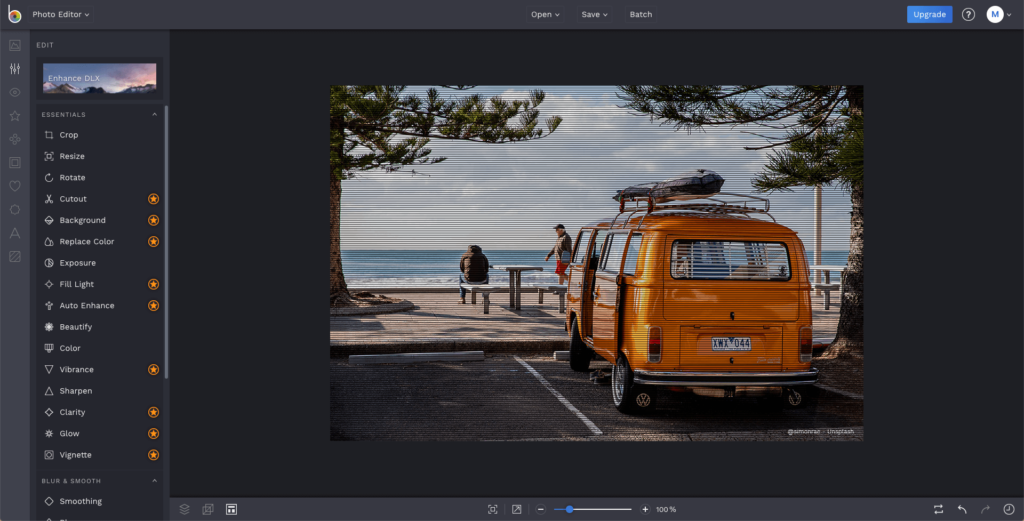Image resolution: width=1024 pixels, height=521 pixels.
Task: Toggle the Layers panel icon
Action: 185,509
